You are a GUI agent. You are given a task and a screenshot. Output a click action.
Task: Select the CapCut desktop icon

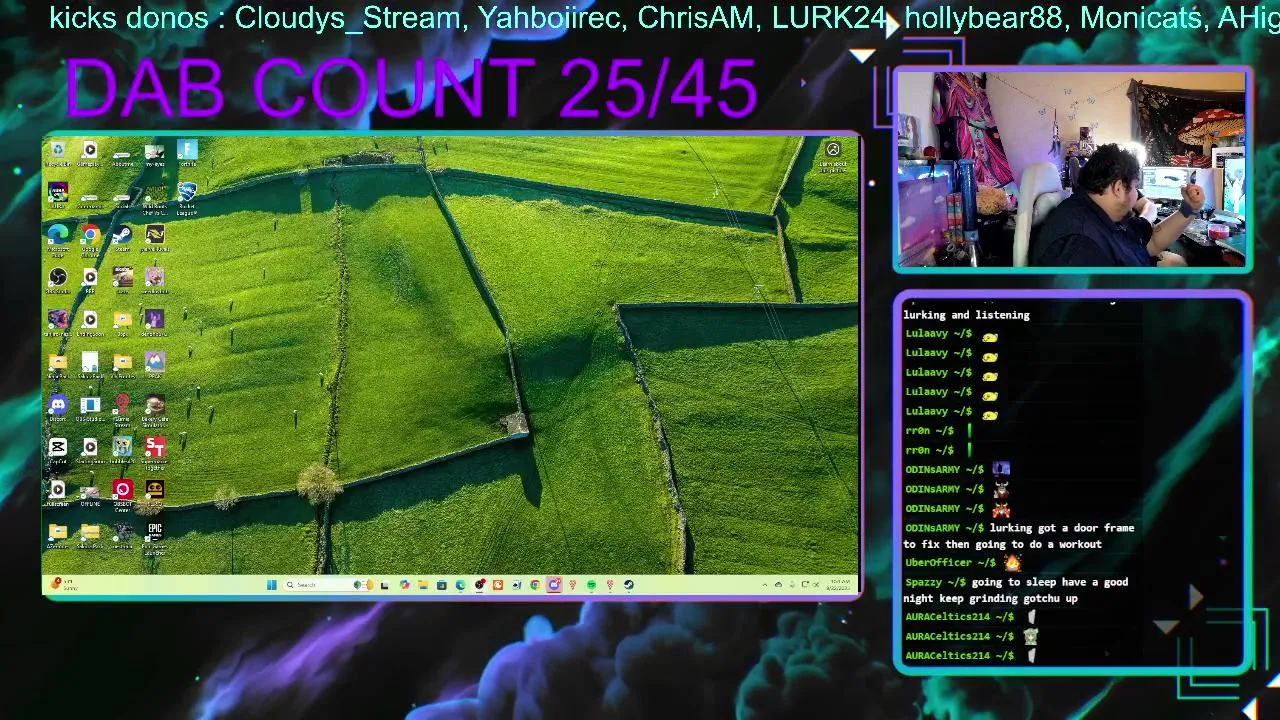coord(58,452)
